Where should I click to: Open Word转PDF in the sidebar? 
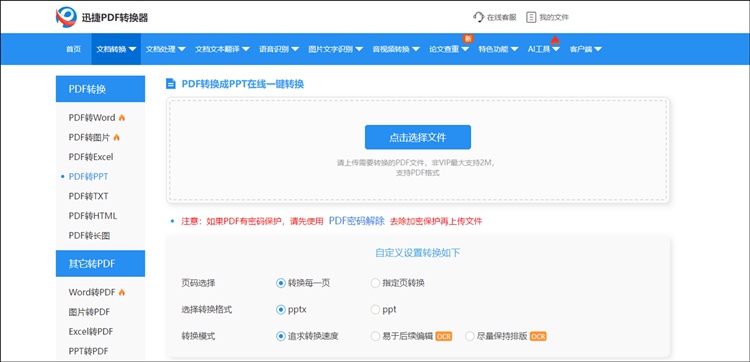tap(92, 292)
